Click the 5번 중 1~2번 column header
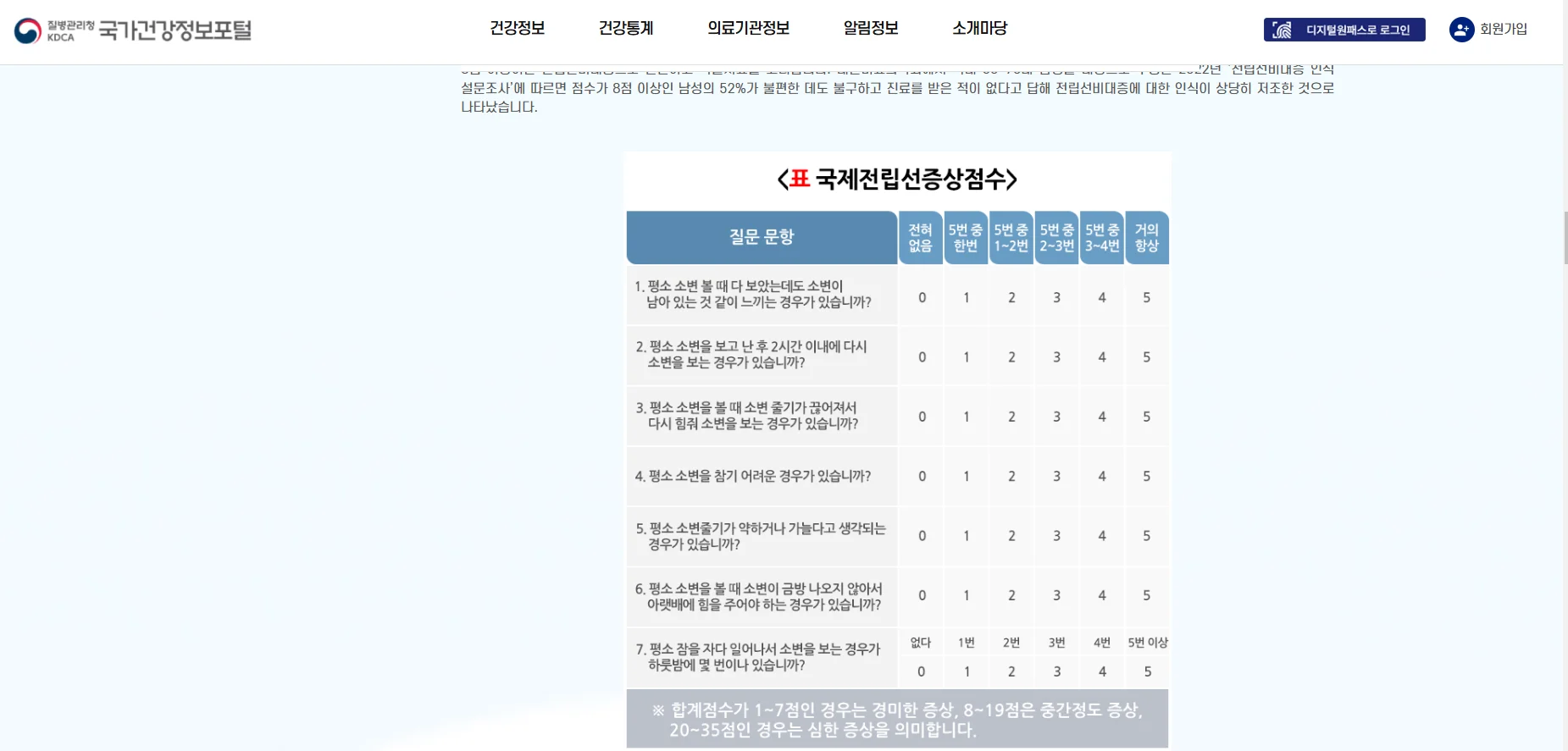 pos(1011,238)
